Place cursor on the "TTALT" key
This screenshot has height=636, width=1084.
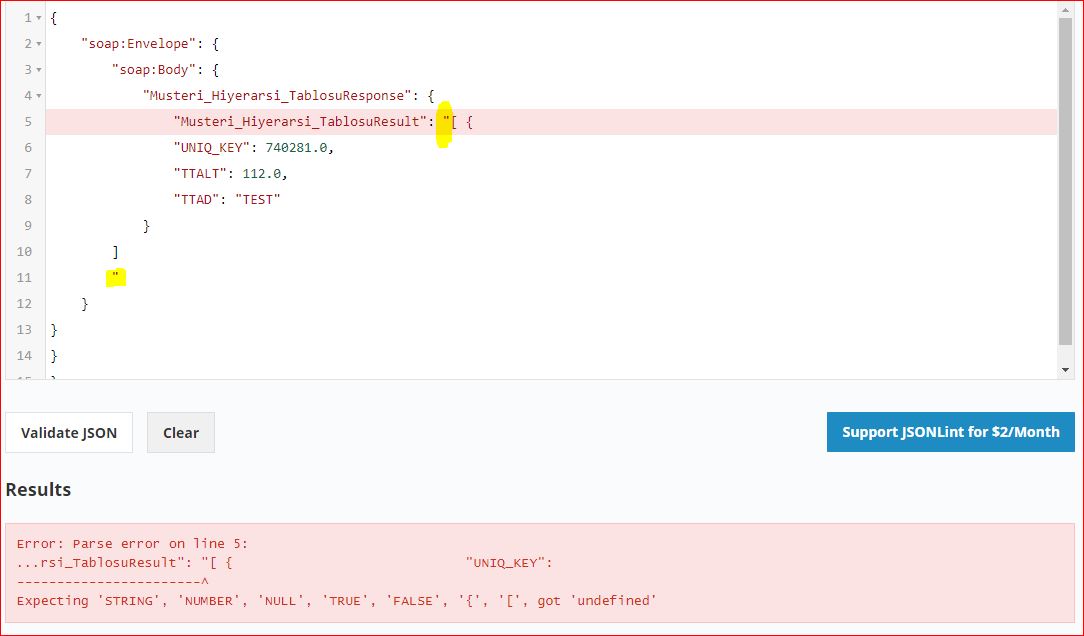coord(203,174)
